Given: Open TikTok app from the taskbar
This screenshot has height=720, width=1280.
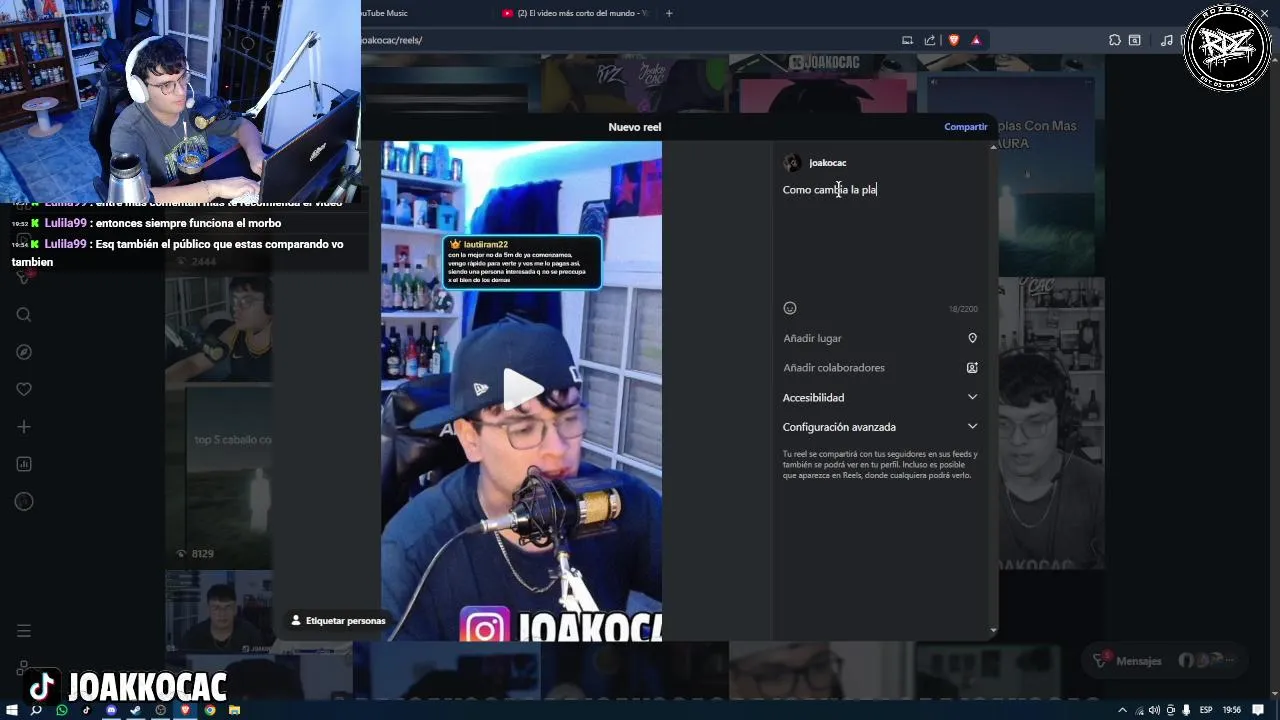Looking at the screenshot, I should pos(86,710).
